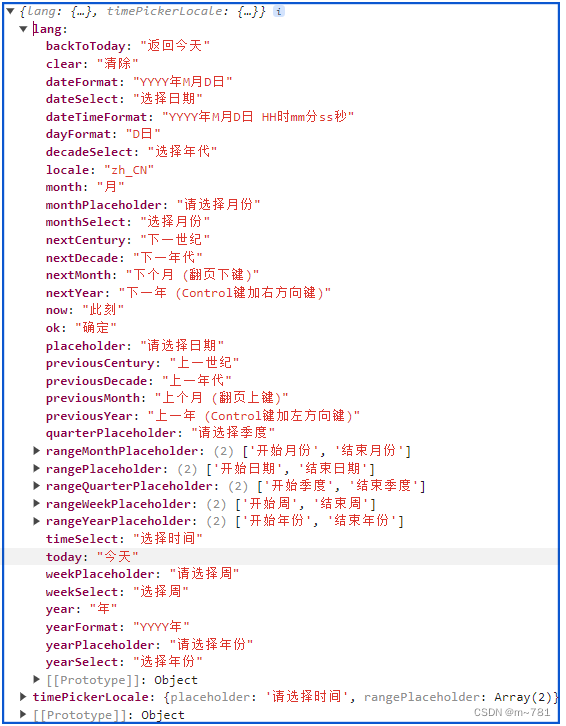566x726 pixels.
Task: Click the ok property row
Action: click(81, 328)
